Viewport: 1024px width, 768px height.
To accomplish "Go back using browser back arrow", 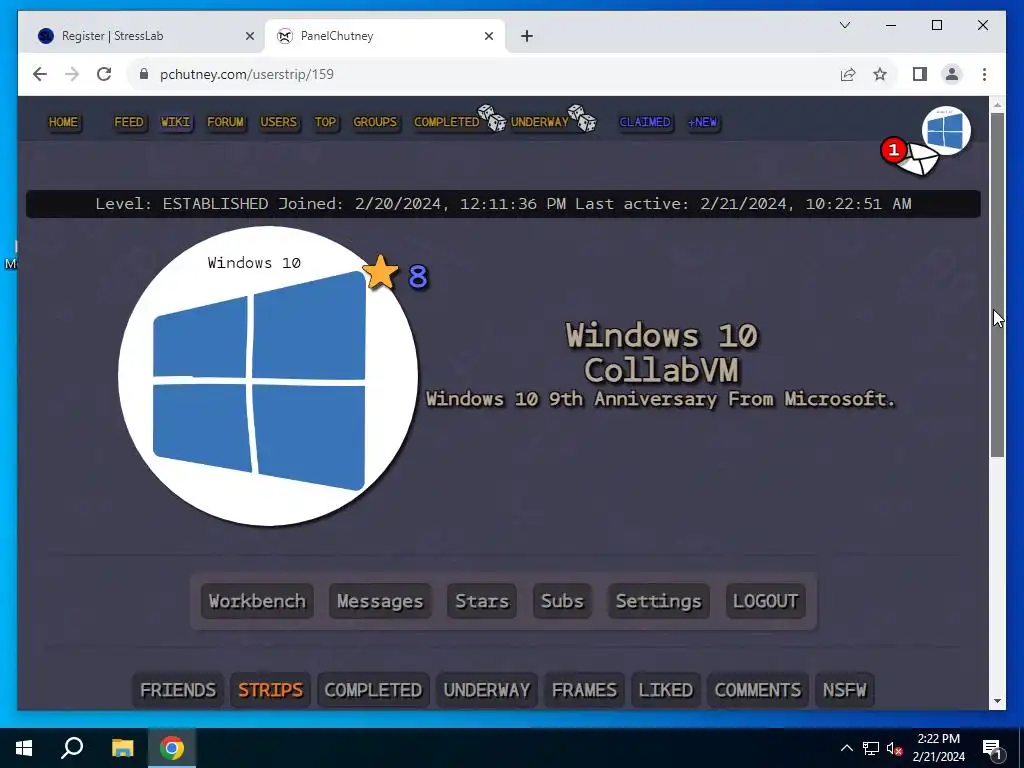I will 40,74.
